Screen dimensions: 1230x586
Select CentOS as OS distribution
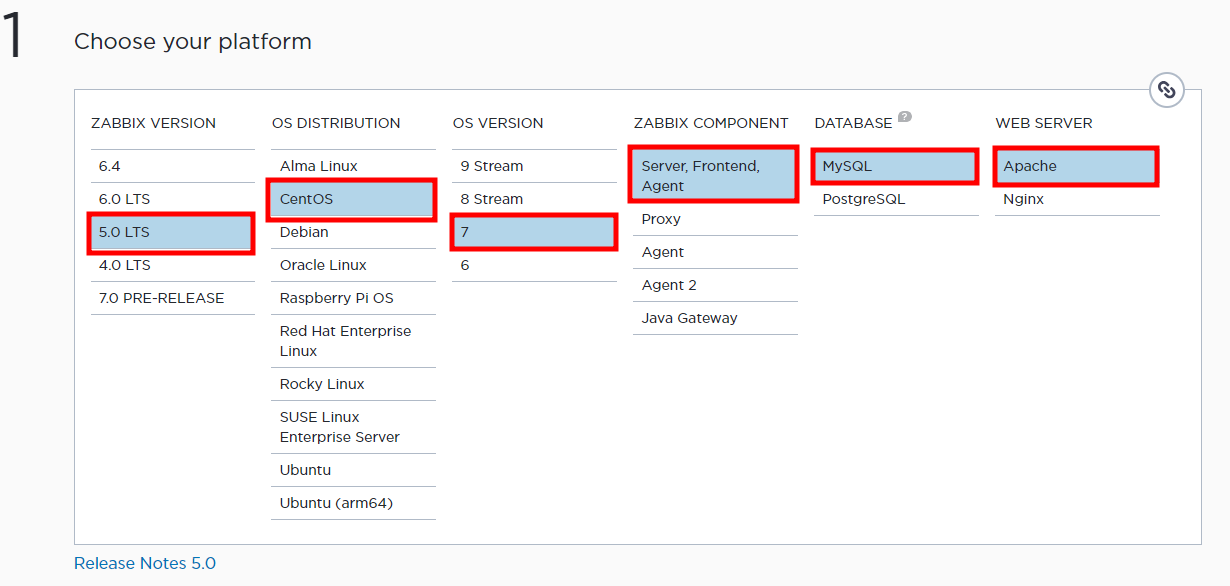[x=353, y=199]
